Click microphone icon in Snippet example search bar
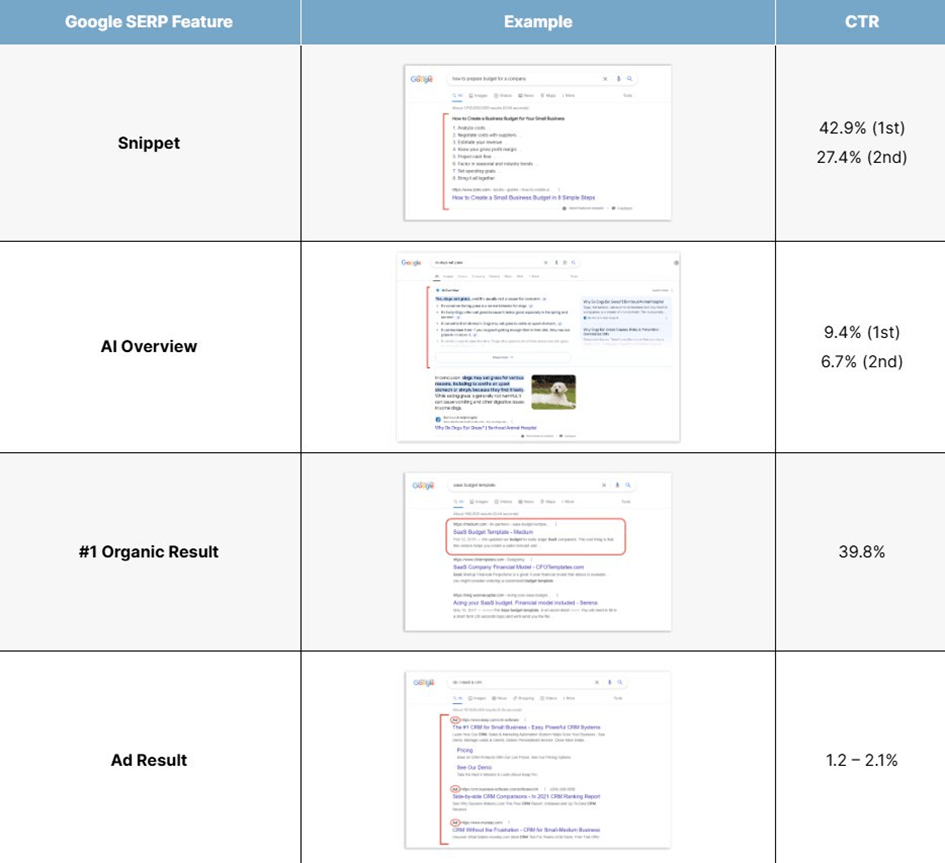The height and width of the screenshot is (863, 945). pos(618,79)
